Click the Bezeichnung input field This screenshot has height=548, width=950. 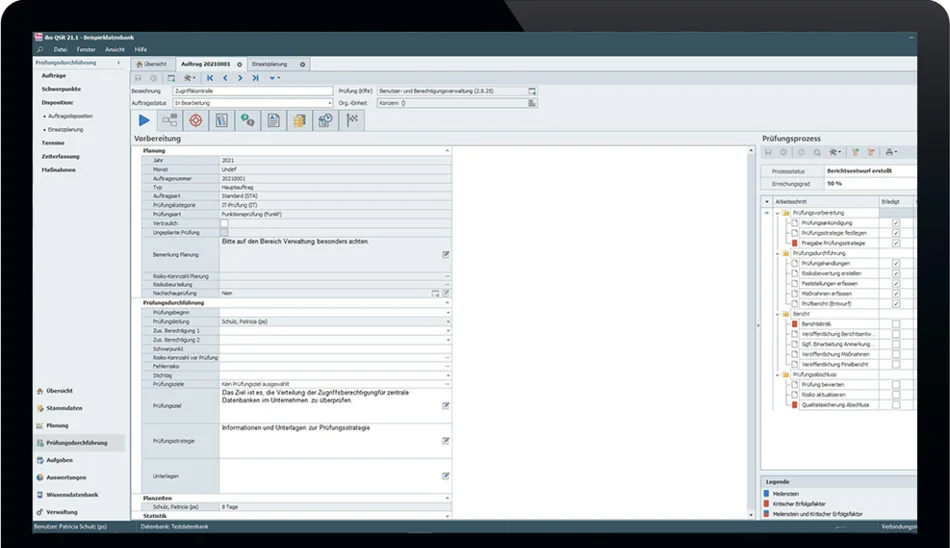253,91
